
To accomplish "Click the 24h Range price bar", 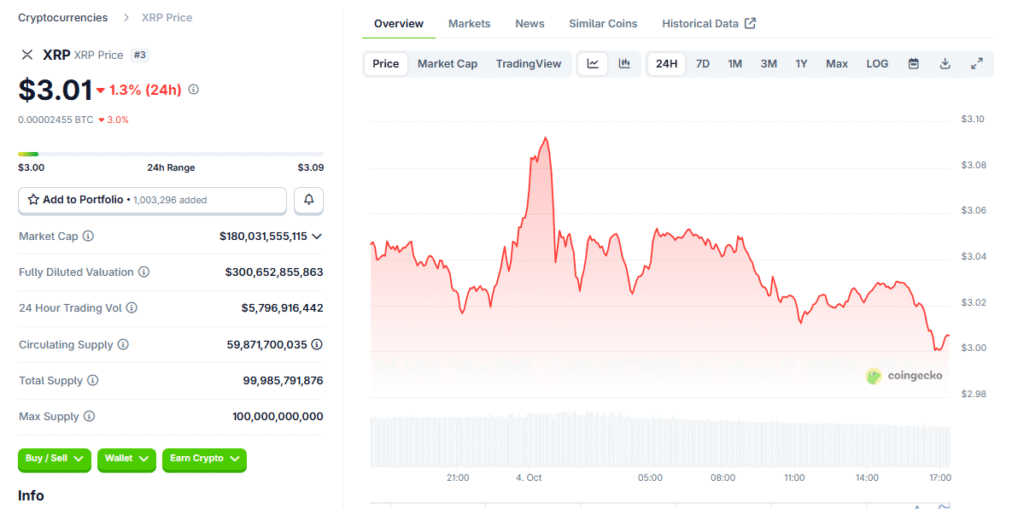I will point(170,154).
